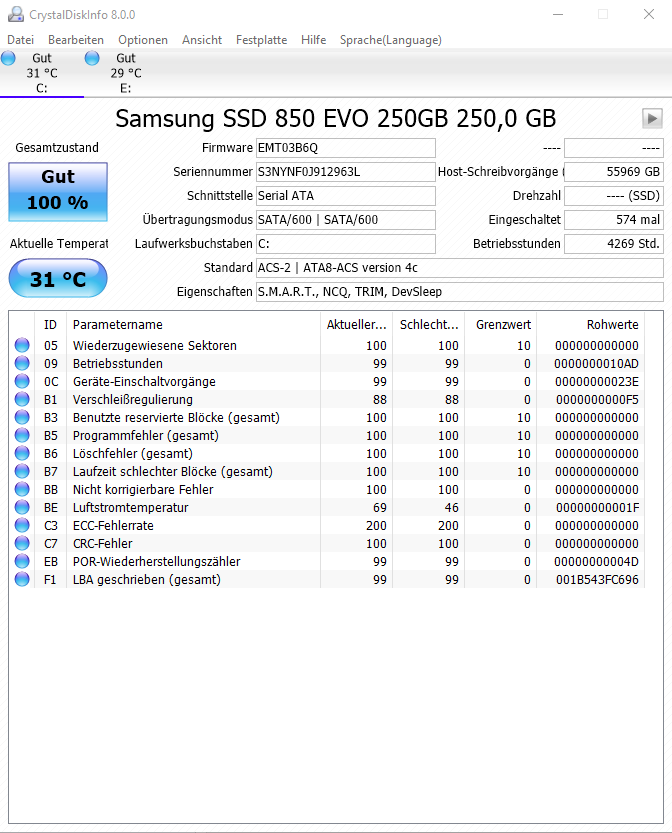Viewport: 672px width, 833px height.
Task: Select the C: drive tab
Action: pyautogui.click(x=42, y=73)
